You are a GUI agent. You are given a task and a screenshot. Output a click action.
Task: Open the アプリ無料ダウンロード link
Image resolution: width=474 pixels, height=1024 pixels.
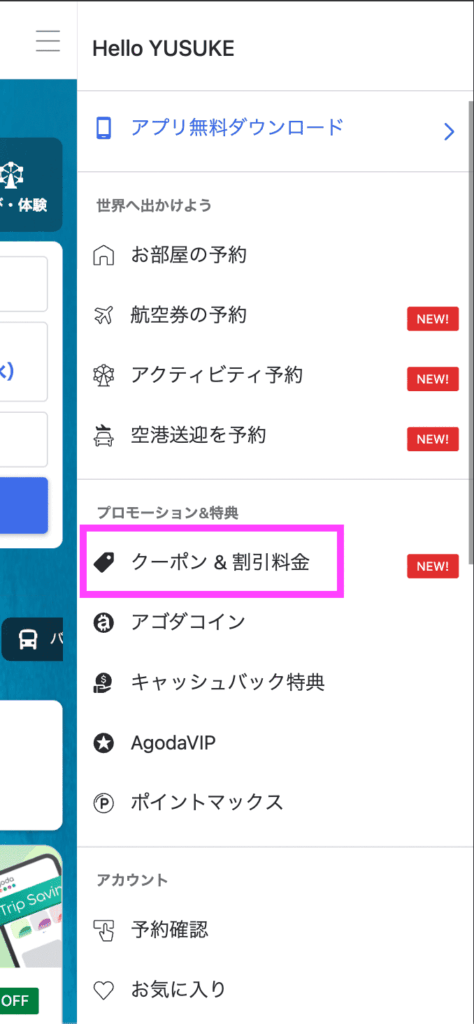click(272, 131)
